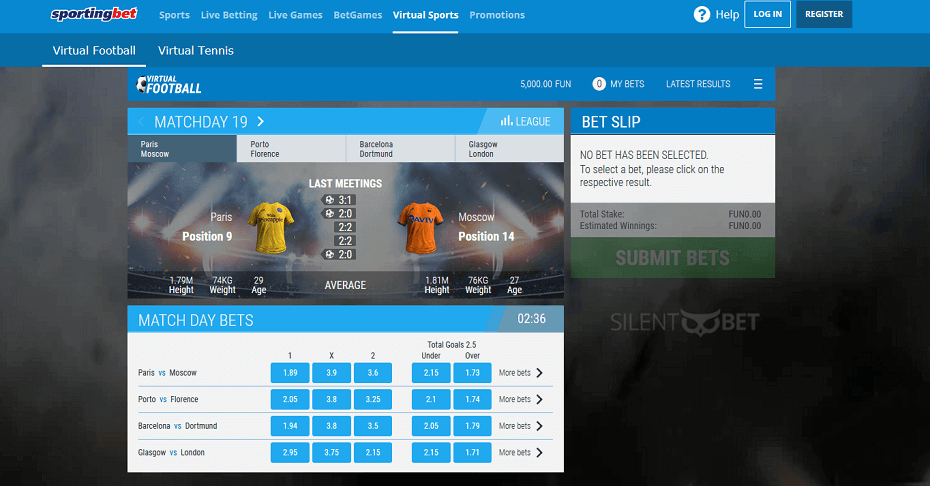Viewport: 930px width, 486px height.
Task: Select Under 2.5 goals Porto vs Florence 2.1
Action: click(x=431, y=399)
